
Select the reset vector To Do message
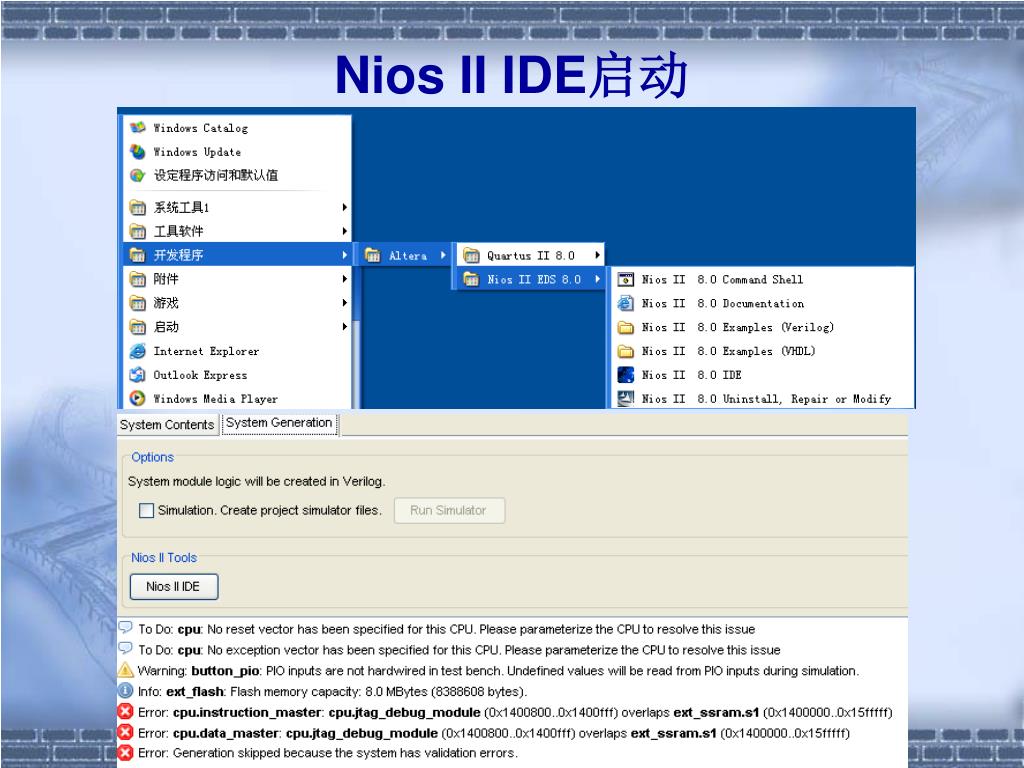[447, 629]
